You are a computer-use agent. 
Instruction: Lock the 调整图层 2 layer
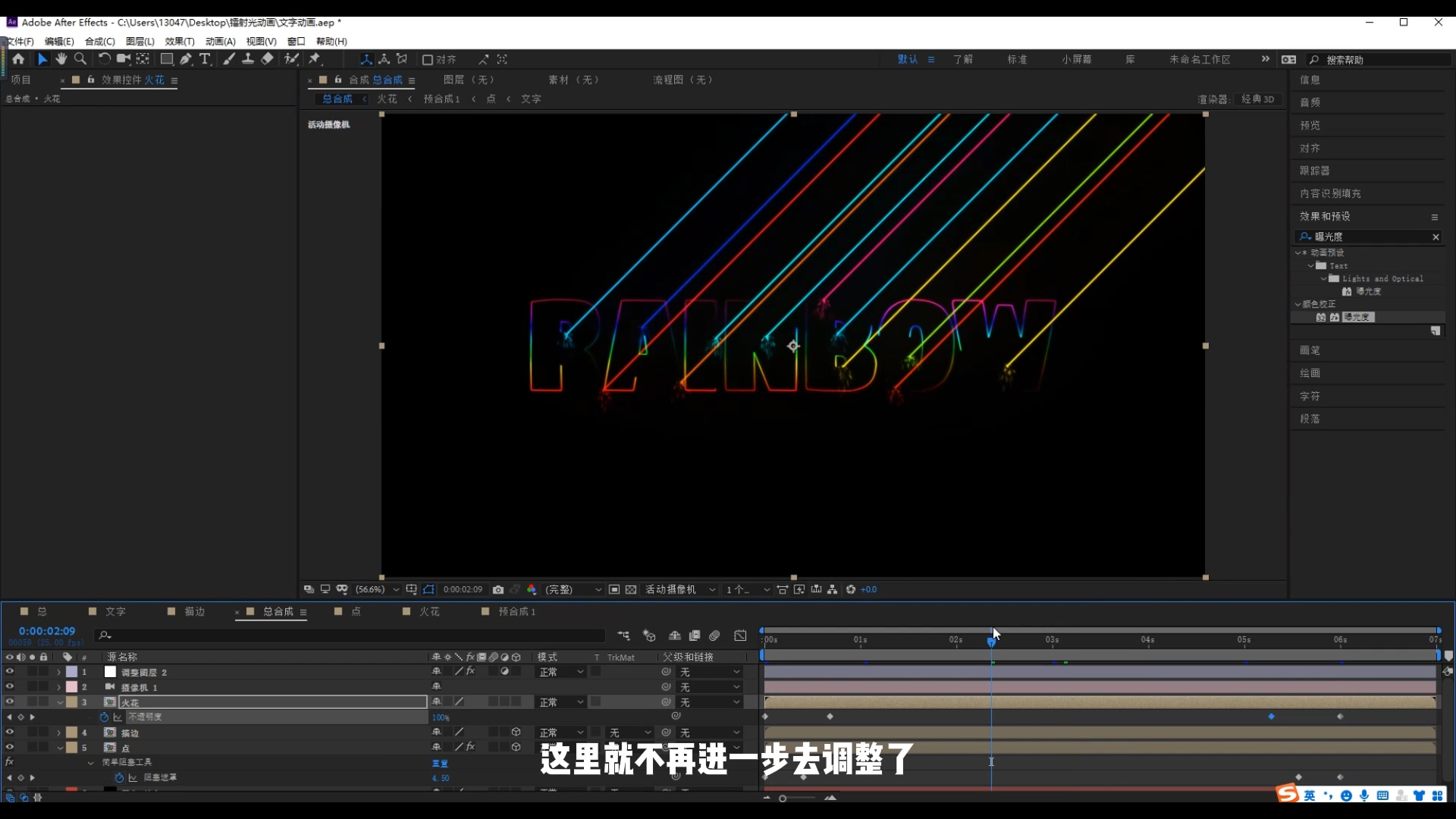[43, 672]
